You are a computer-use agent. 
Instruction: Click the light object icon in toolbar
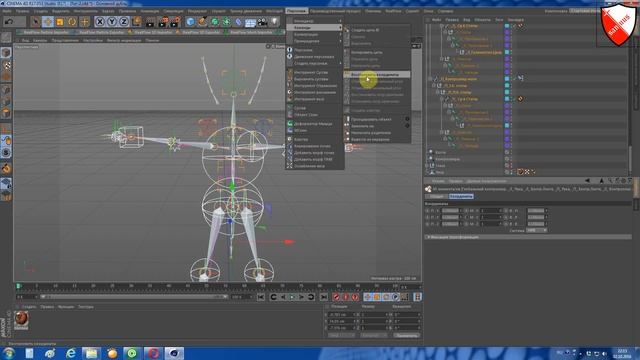coord(275,21)
